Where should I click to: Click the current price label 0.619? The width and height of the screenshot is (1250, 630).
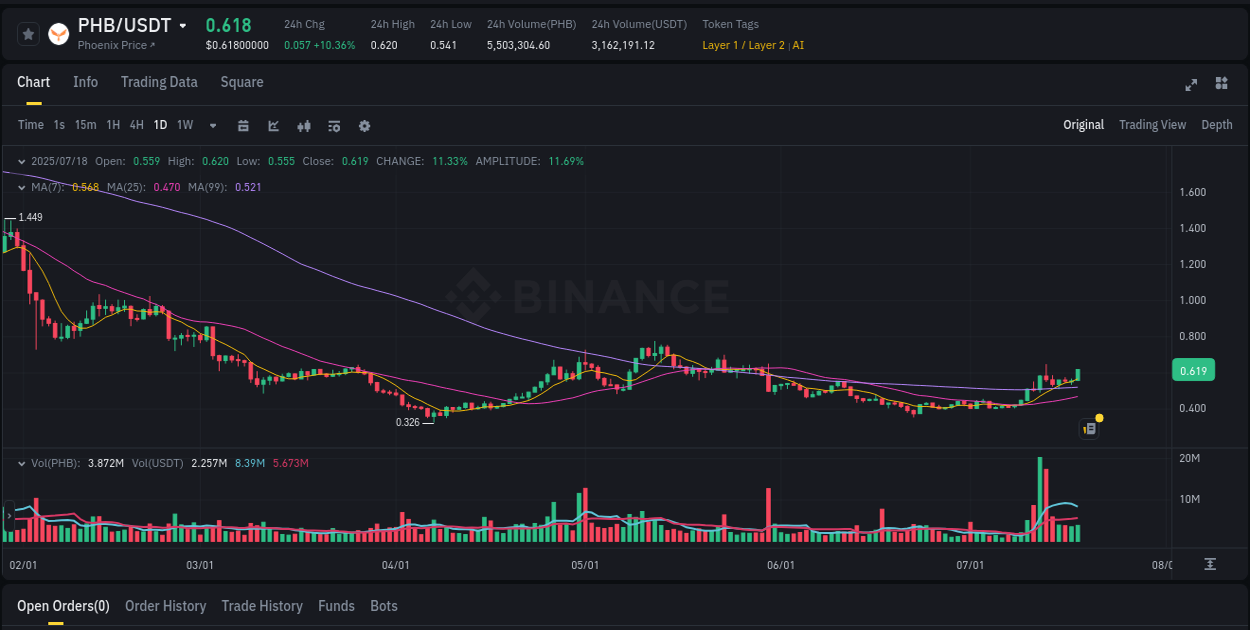[1193, 370]
